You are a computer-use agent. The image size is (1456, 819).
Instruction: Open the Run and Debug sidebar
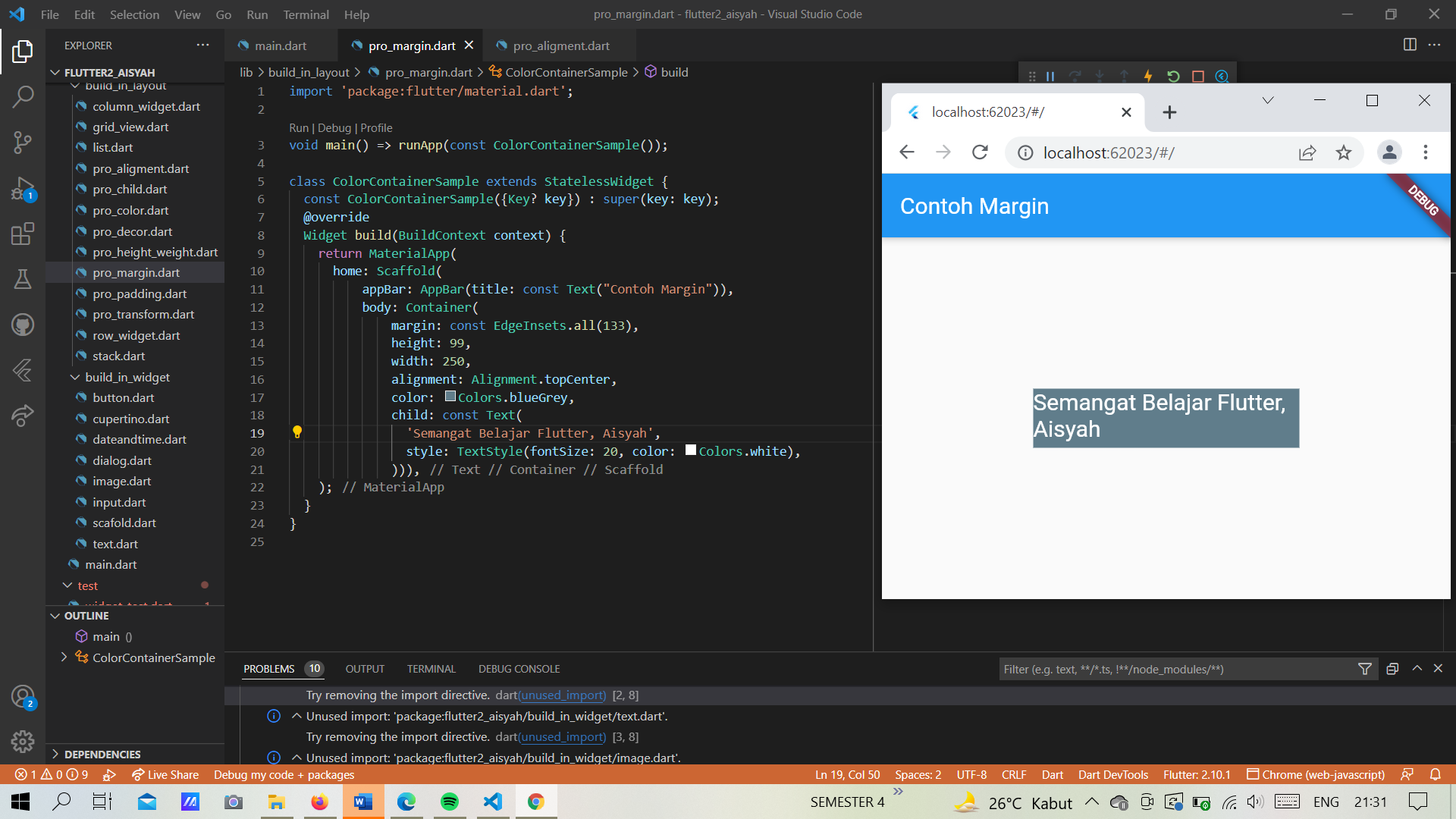point(23,190)
